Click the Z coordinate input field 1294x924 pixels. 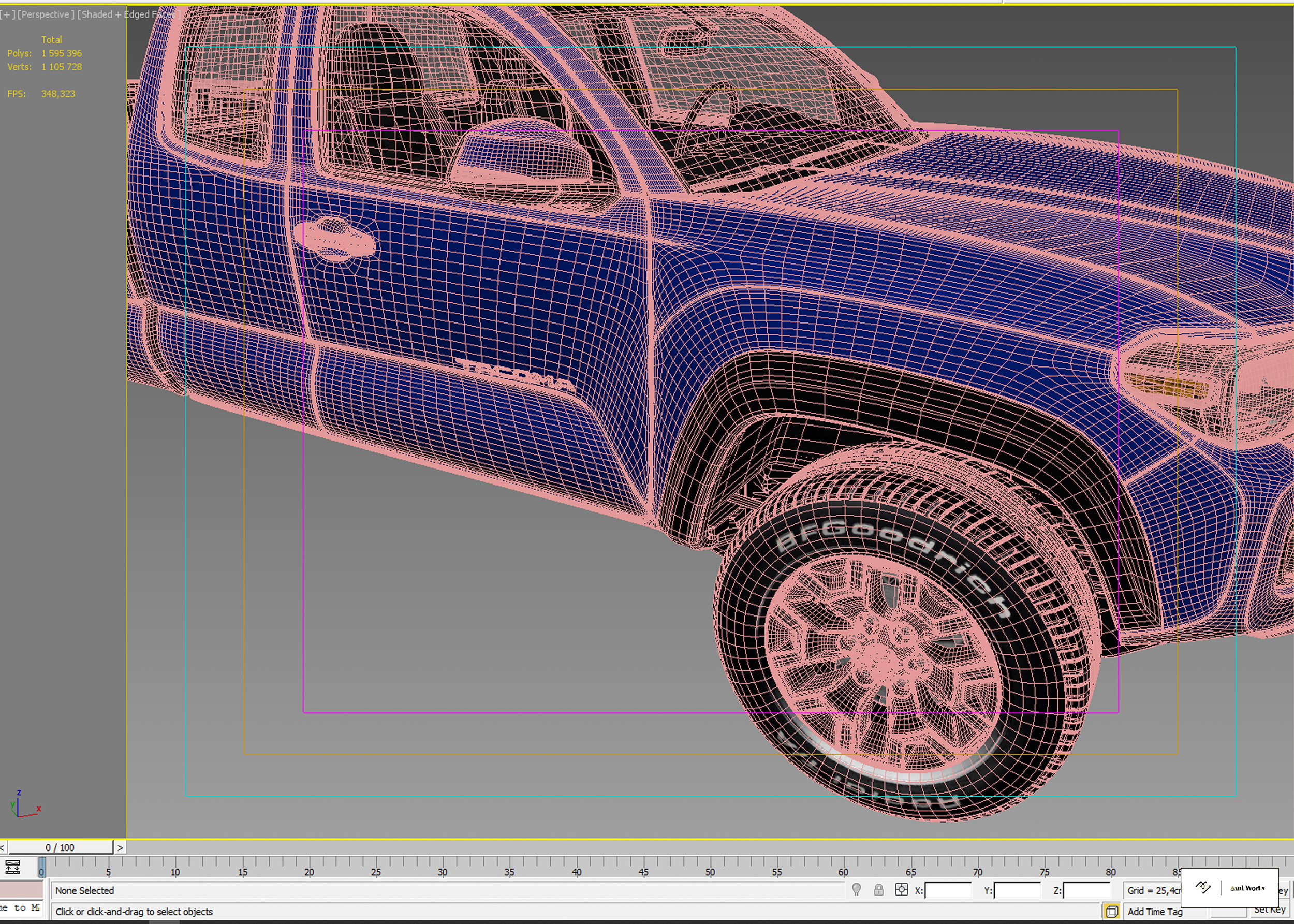[1086, 890]
